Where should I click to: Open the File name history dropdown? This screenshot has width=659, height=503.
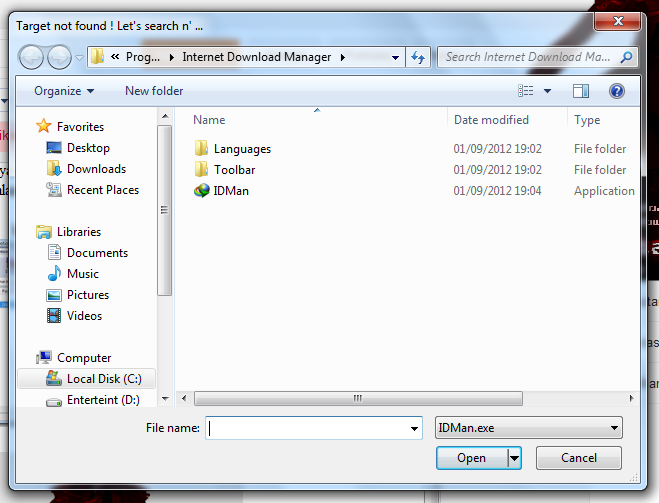414,428
